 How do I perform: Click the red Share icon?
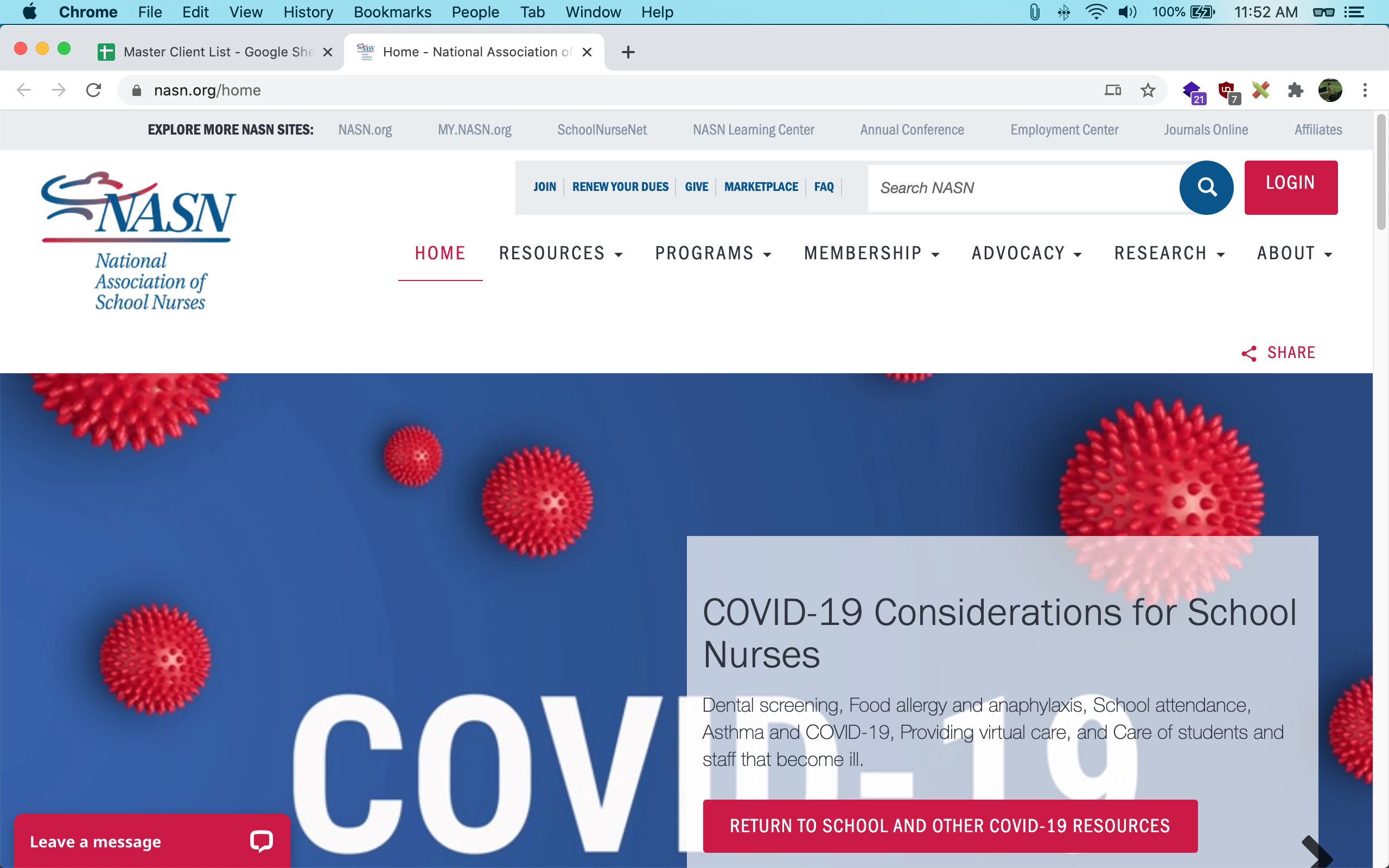point(1249,353)
